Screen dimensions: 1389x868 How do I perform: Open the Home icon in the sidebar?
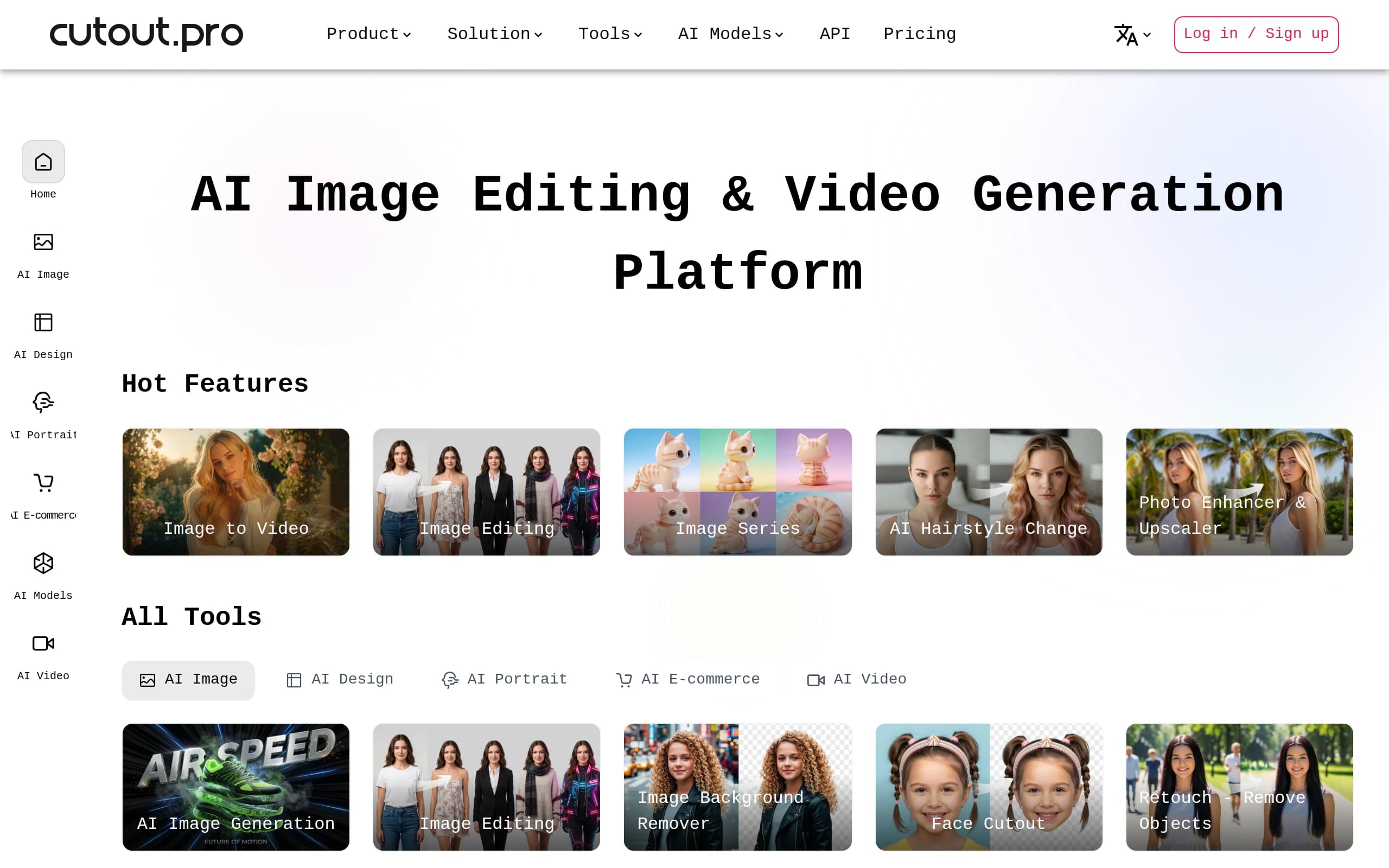(43, 162)
